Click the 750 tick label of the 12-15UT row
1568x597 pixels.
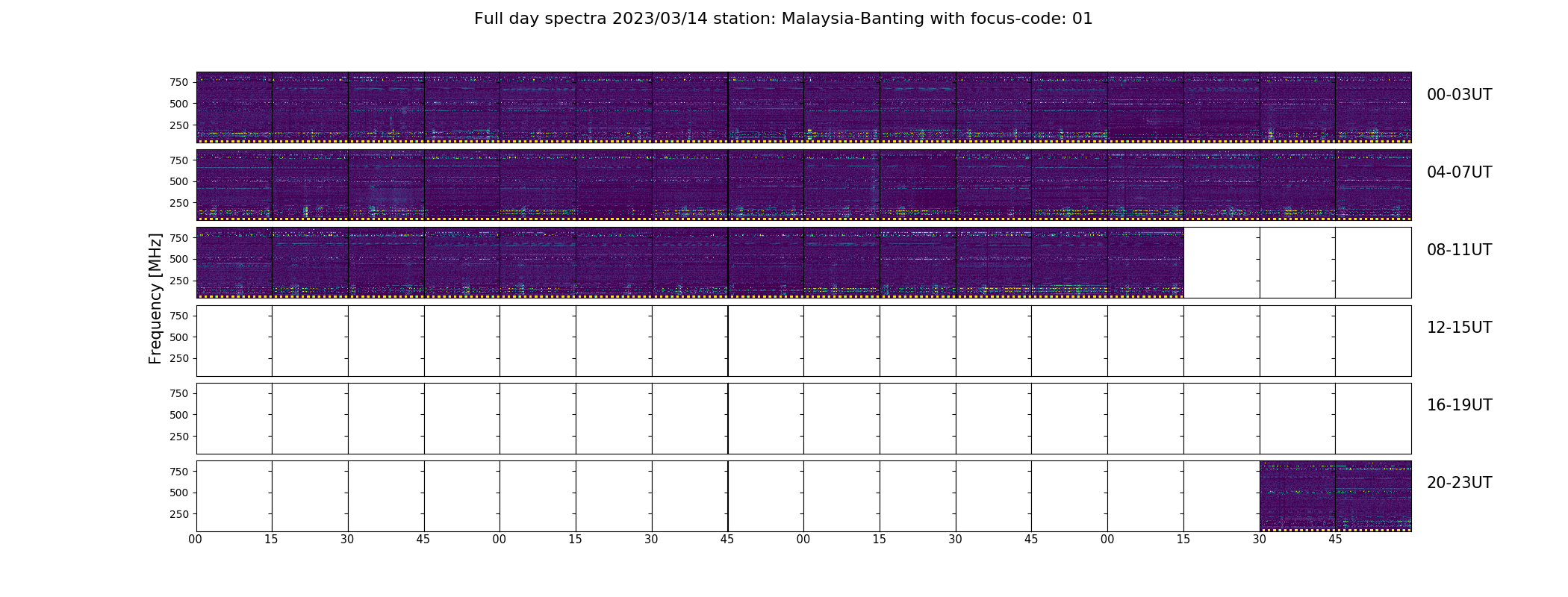(x=178, y=316)
